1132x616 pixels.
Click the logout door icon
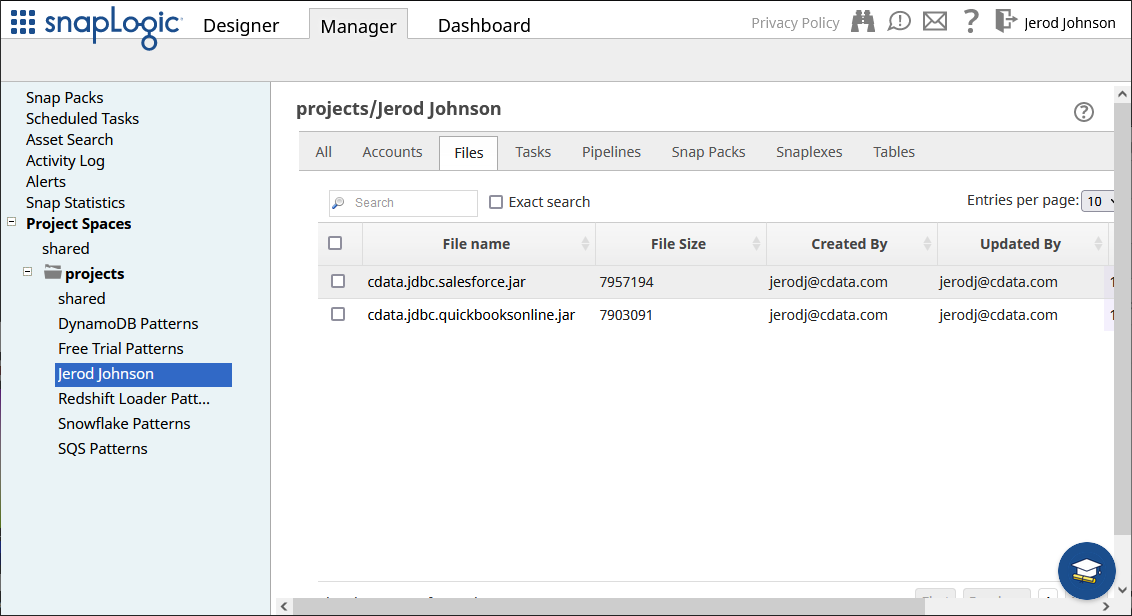click(1005, 21)
